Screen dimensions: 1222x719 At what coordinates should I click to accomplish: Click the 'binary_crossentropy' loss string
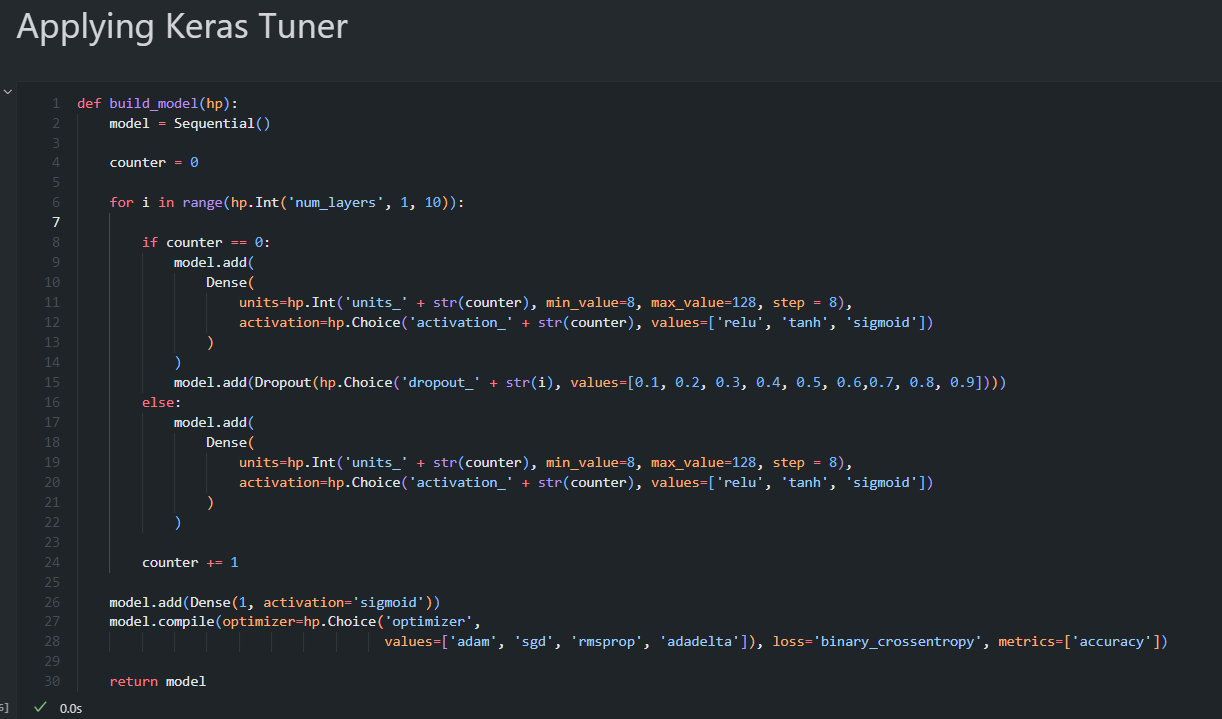[898, 641]
